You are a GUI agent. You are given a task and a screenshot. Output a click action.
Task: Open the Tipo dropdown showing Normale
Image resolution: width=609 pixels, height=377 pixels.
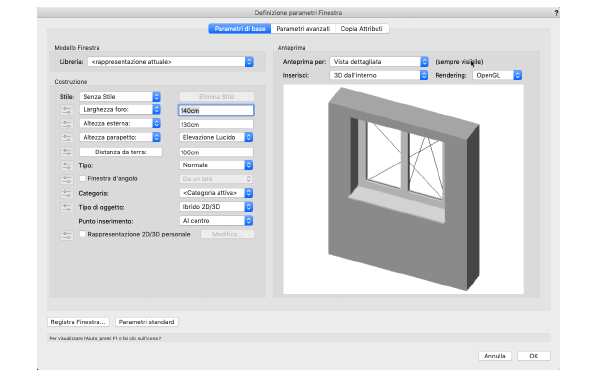click(x=216, y=165)
